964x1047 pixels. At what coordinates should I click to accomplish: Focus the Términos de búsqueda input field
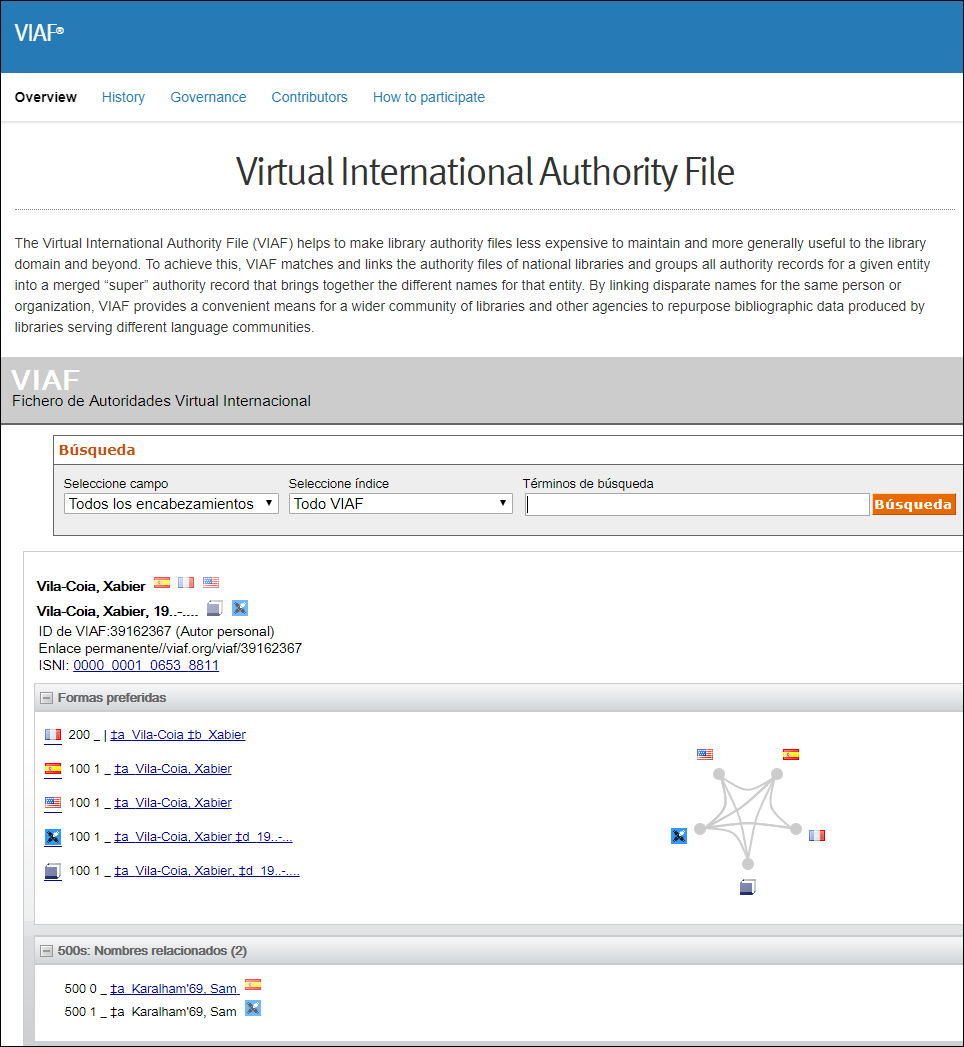pos(697,504)
